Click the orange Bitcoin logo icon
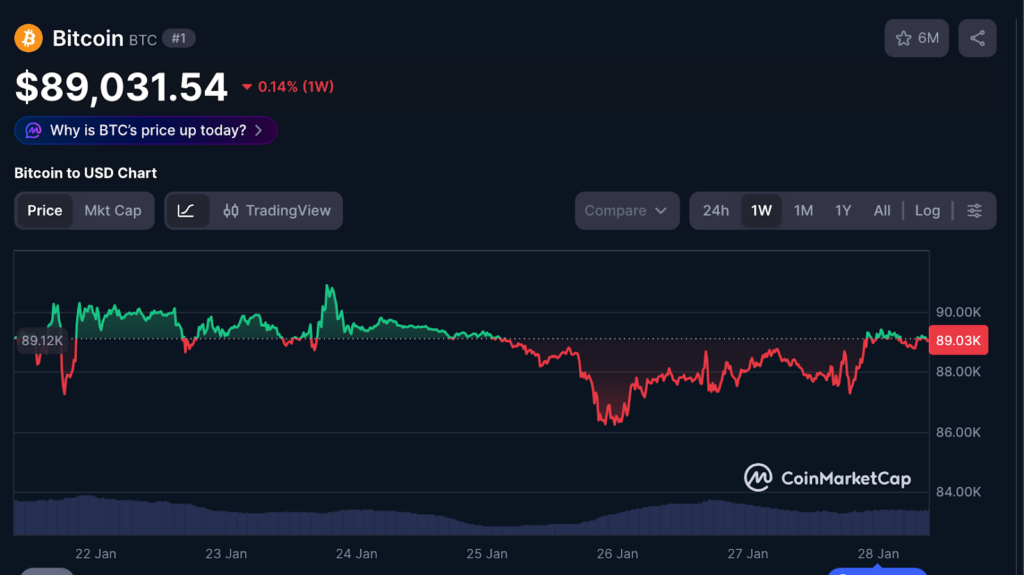The width and height of the screenshot is (1024, 575). tap(28, 39)
